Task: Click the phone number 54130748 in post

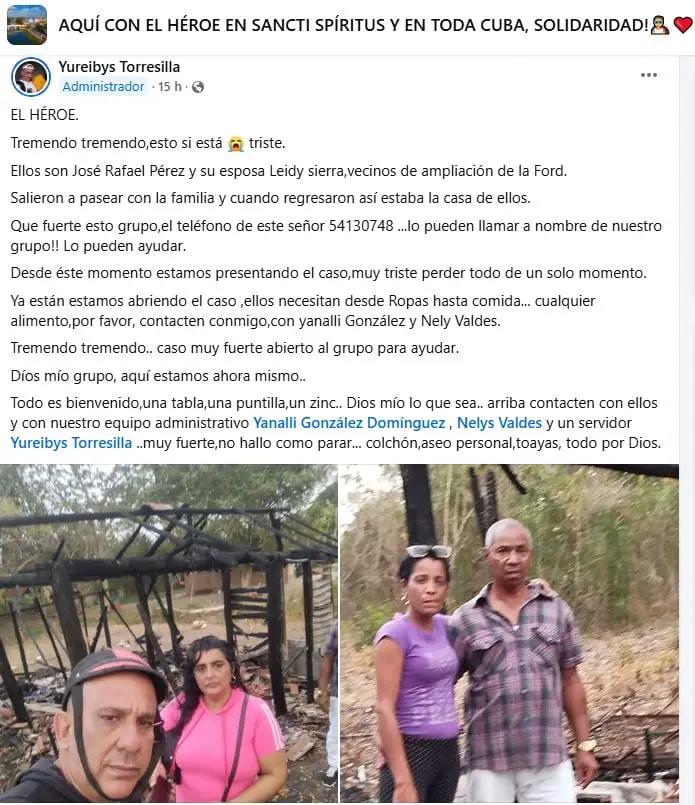Action: [361, 226]
